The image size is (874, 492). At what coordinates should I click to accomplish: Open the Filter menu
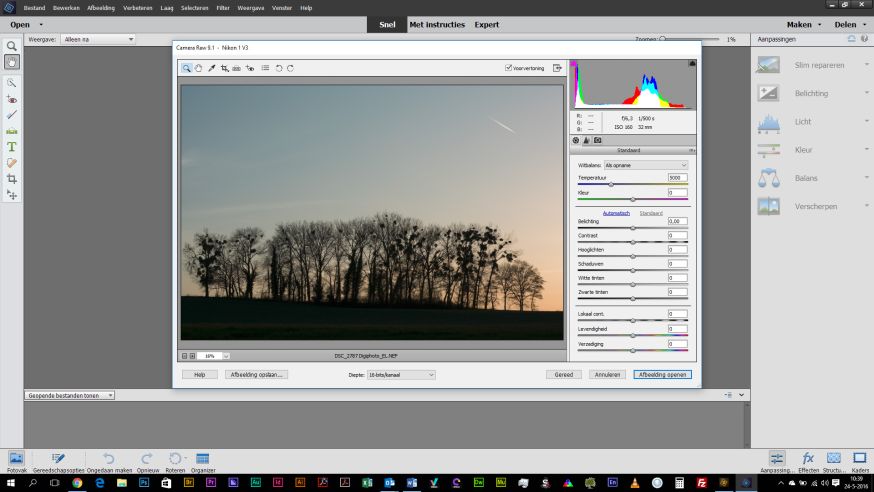pyautogui.click(x=223, y=7)
